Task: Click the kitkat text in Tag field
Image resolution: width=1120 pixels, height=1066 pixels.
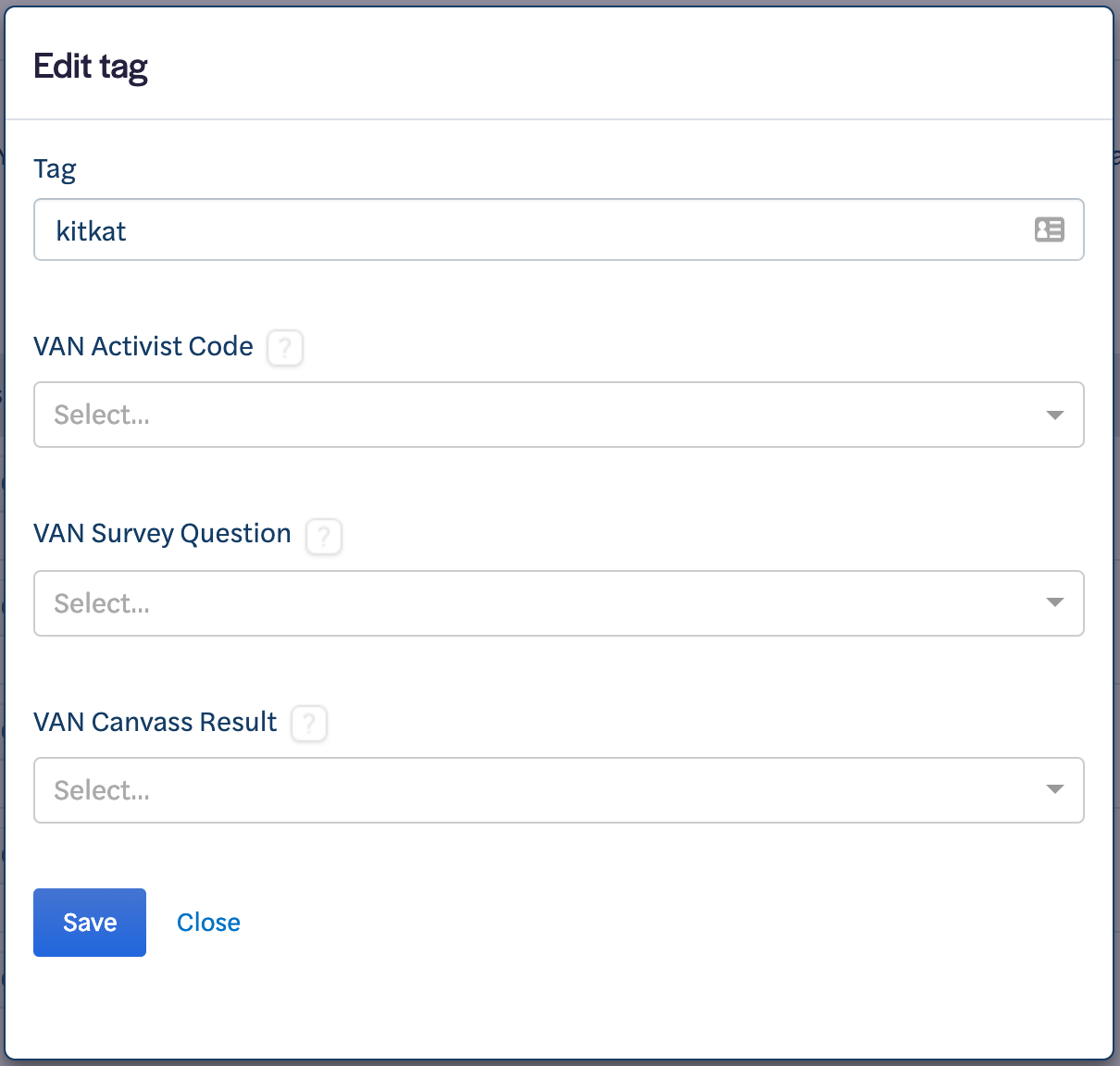Action: click(91, 230)
